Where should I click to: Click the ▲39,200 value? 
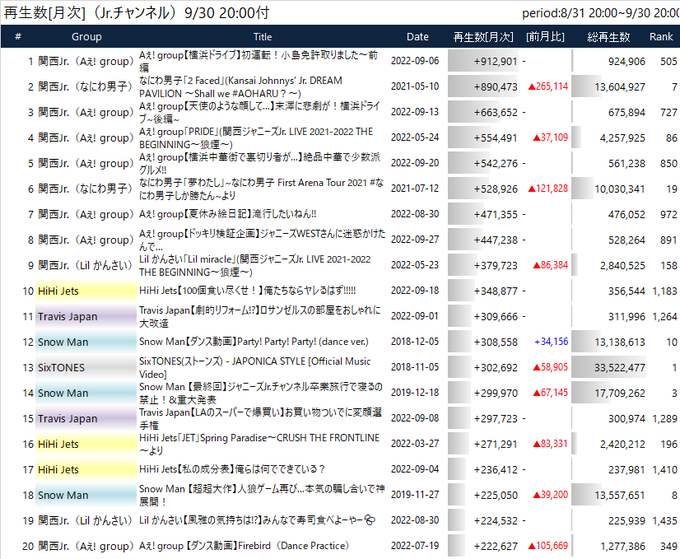pyautogui.click(x=550, y=495)
